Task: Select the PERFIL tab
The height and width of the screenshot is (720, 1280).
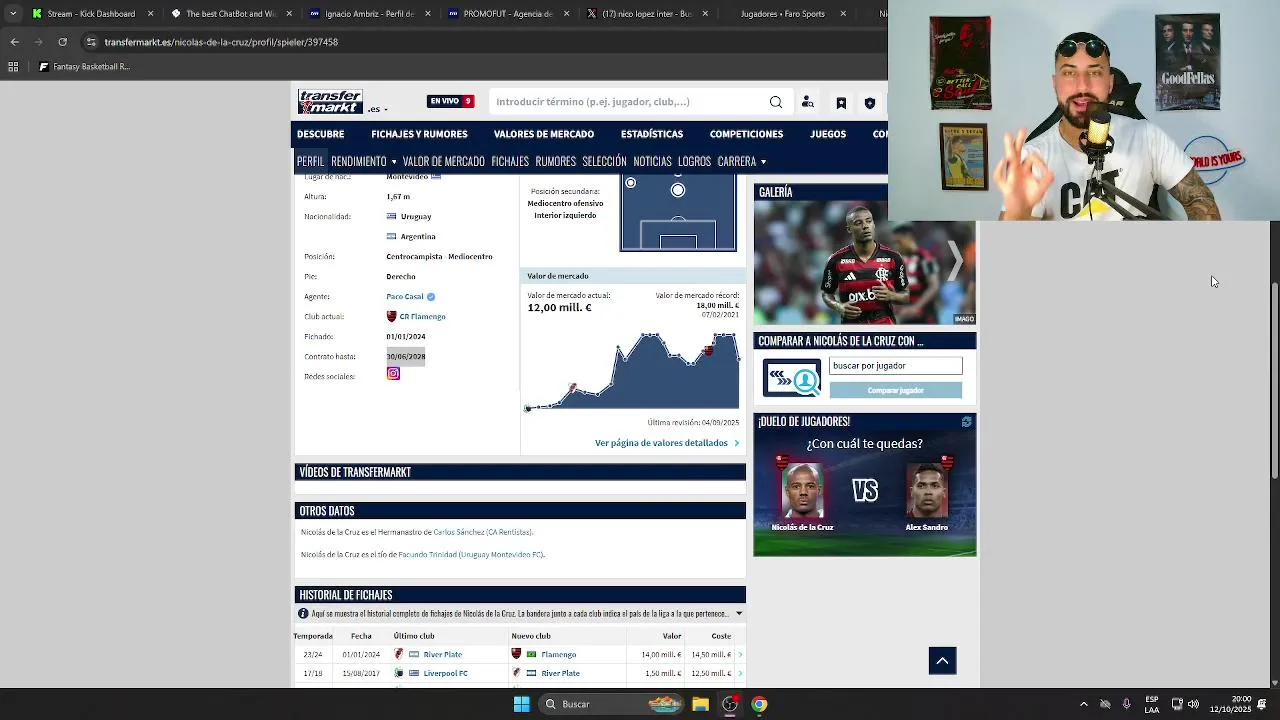Action: [310, 161]
